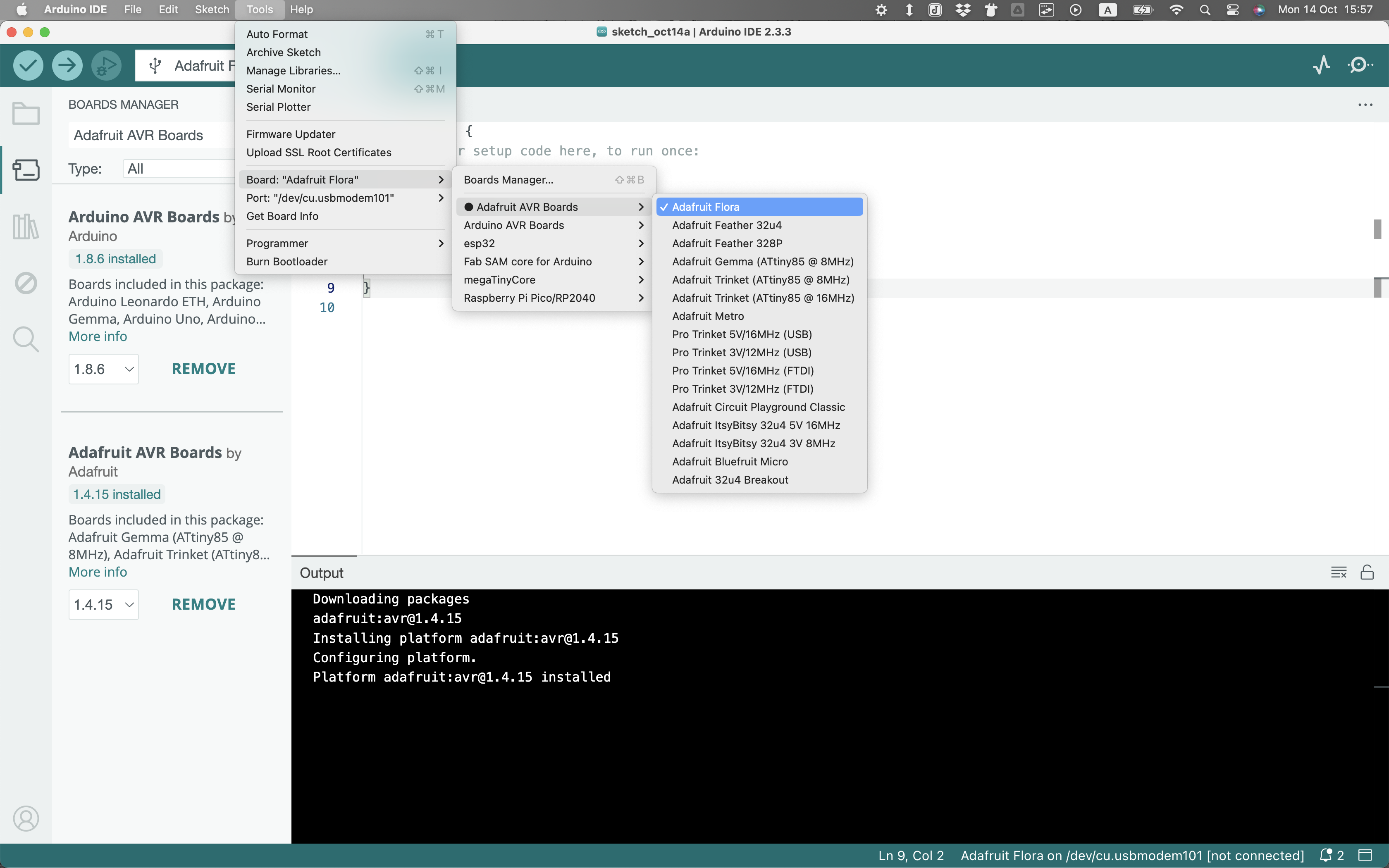The image size is (1389, 868).
Task: Open the editor three-dots more menu
Action: tap(1365, 105)
